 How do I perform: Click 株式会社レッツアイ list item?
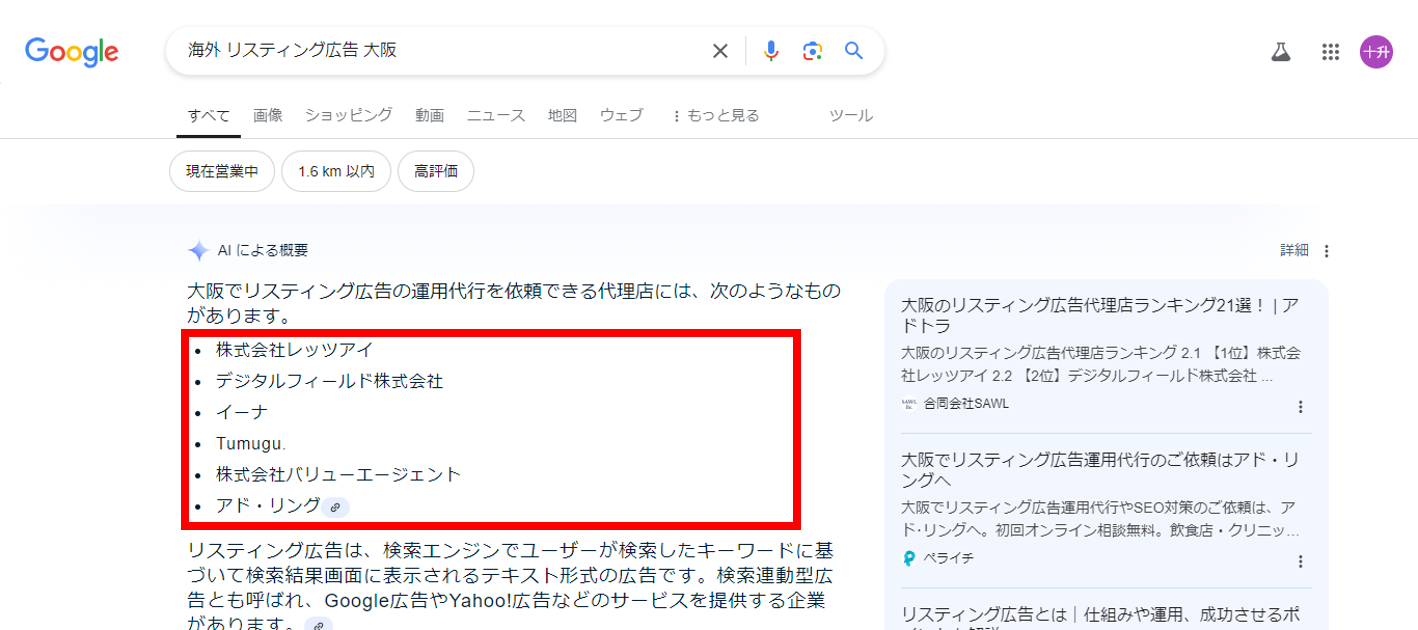[x=295, y=350]
